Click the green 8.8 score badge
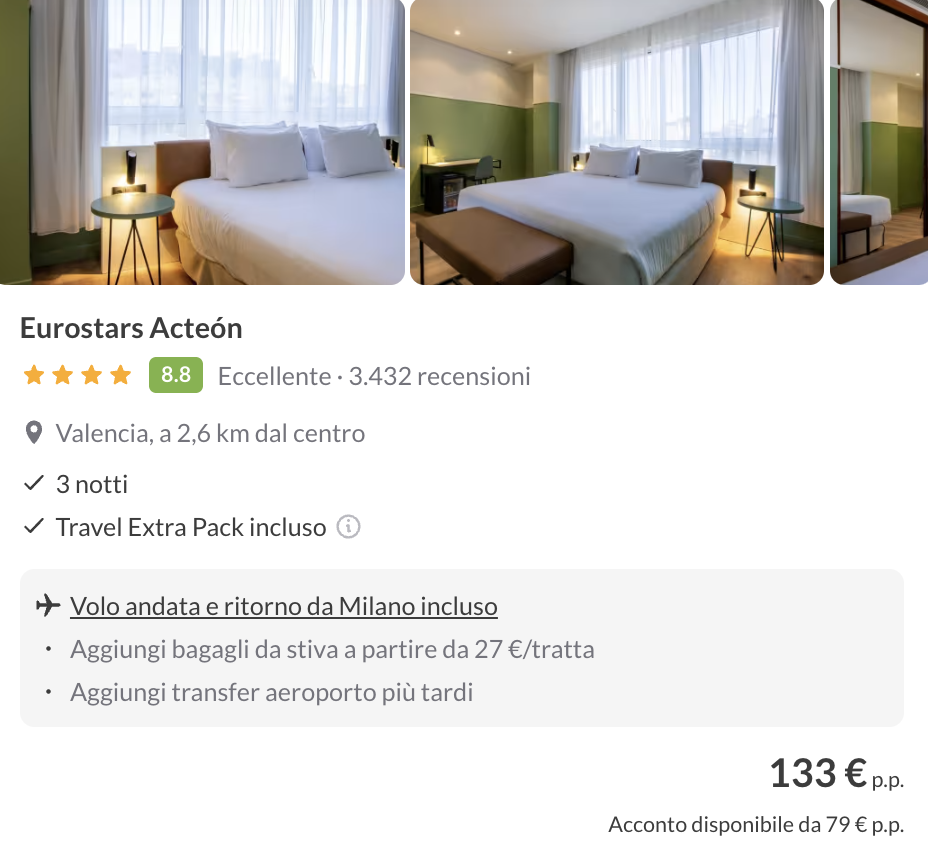 click(176, 375)
